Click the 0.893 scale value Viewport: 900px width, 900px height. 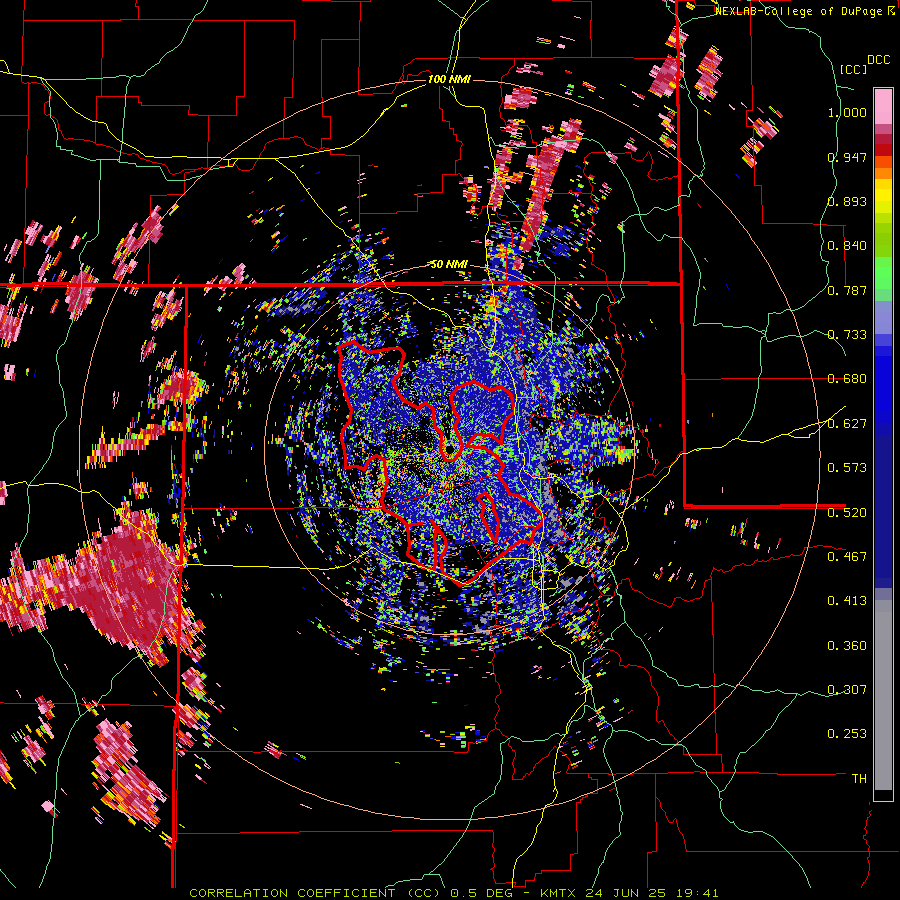pos(847,201)
